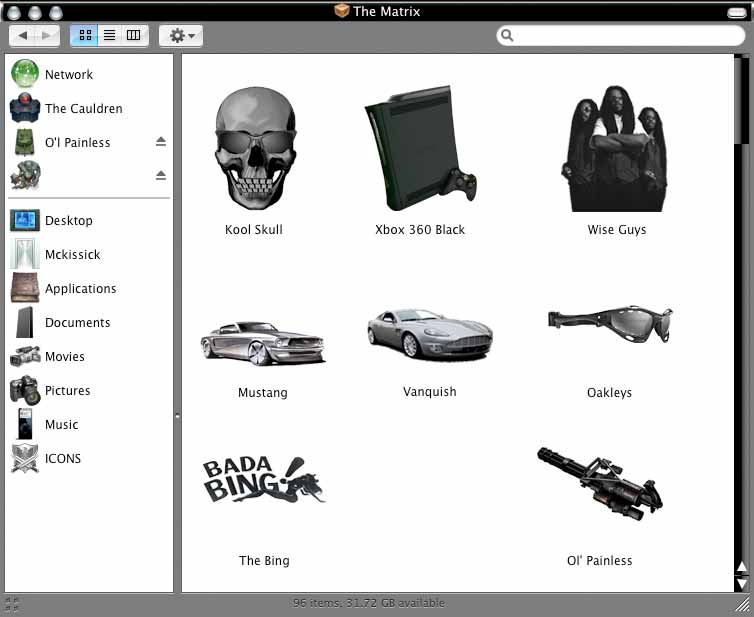
Task: Click the Pictures label
Action: coord(67,390)
